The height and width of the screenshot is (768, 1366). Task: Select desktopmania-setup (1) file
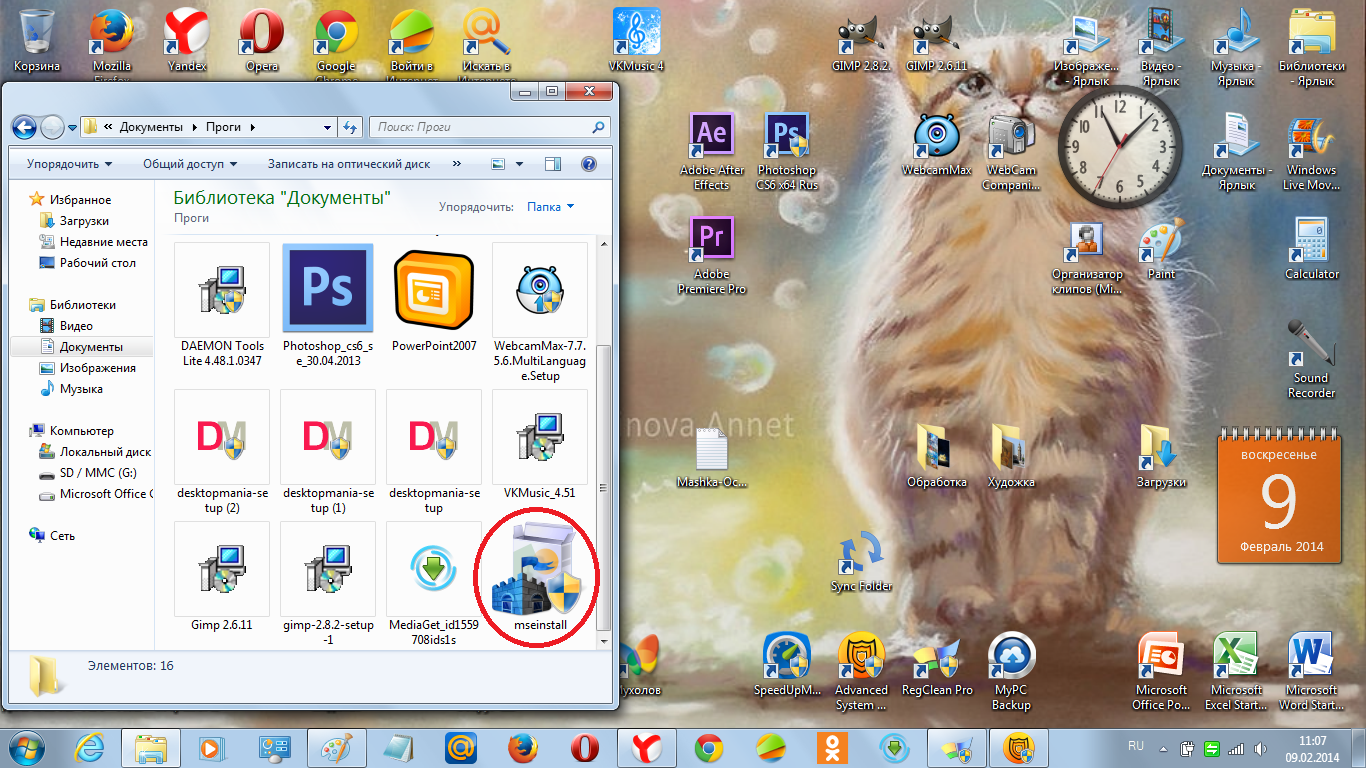point(328,452)
